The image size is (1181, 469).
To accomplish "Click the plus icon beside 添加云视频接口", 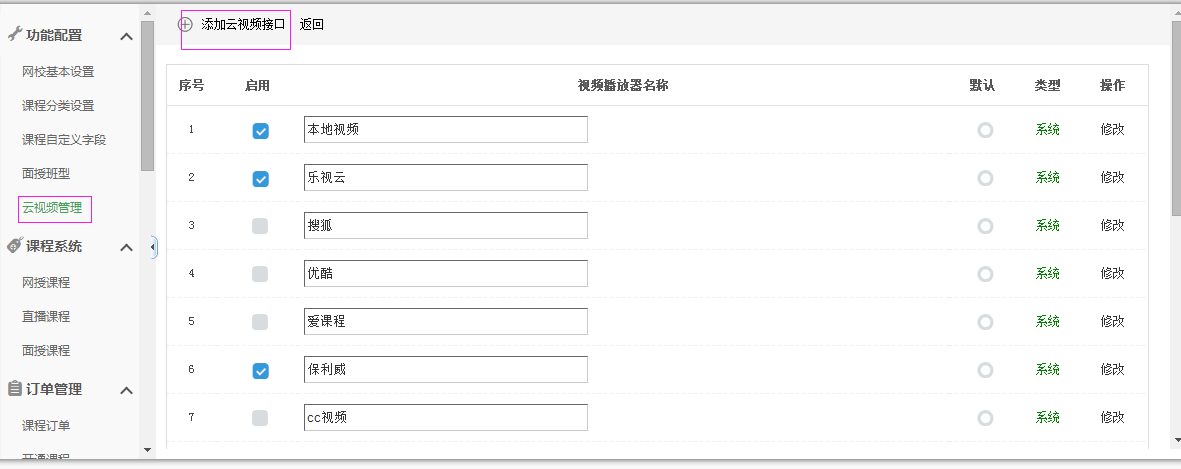I will (185, 25).
